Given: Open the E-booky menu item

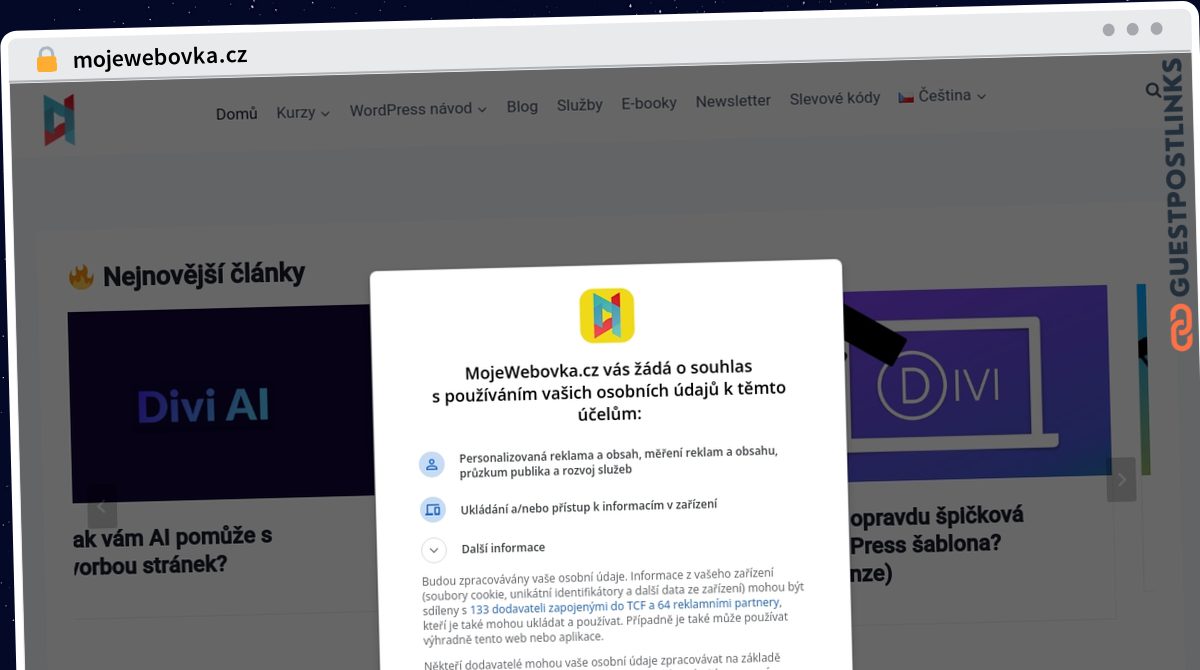Looking at the screenshot, I should coord(649,102).
